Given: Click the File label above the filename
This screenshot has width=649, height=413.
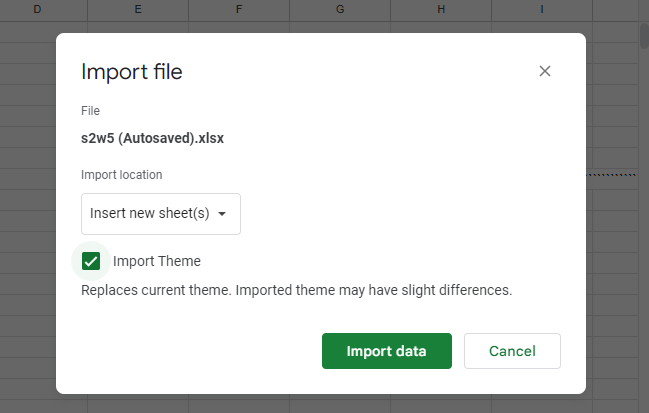Looking at the screenshot, I should (90, 111).
